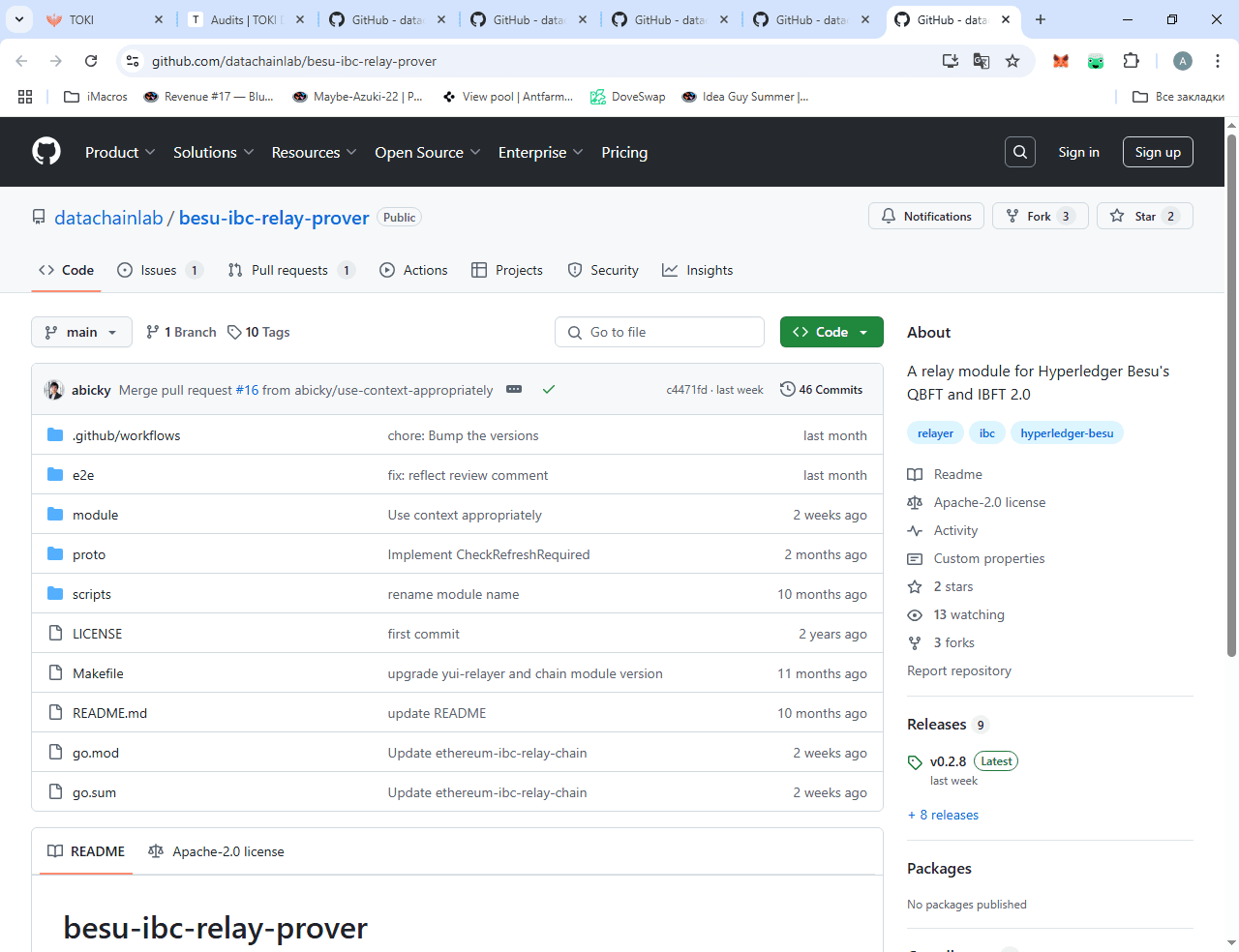This screenshot has width=1239, height=952.
Task: Open the Chrome profile avatar
Action: pyautogui.click(x=1183, y=61)
